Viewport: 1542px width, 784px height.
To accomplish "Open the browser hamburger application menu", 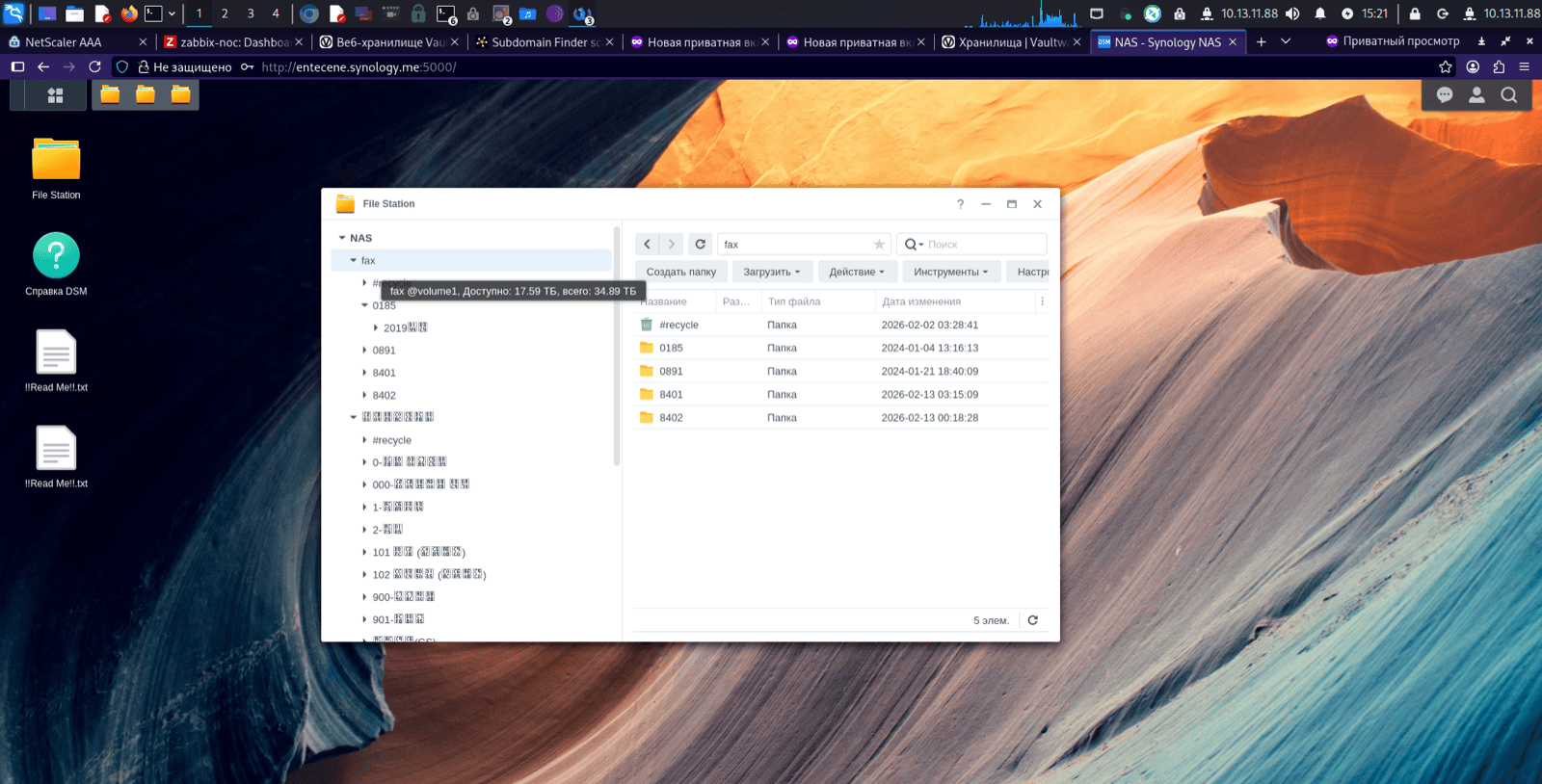I will click(1525, 66).
